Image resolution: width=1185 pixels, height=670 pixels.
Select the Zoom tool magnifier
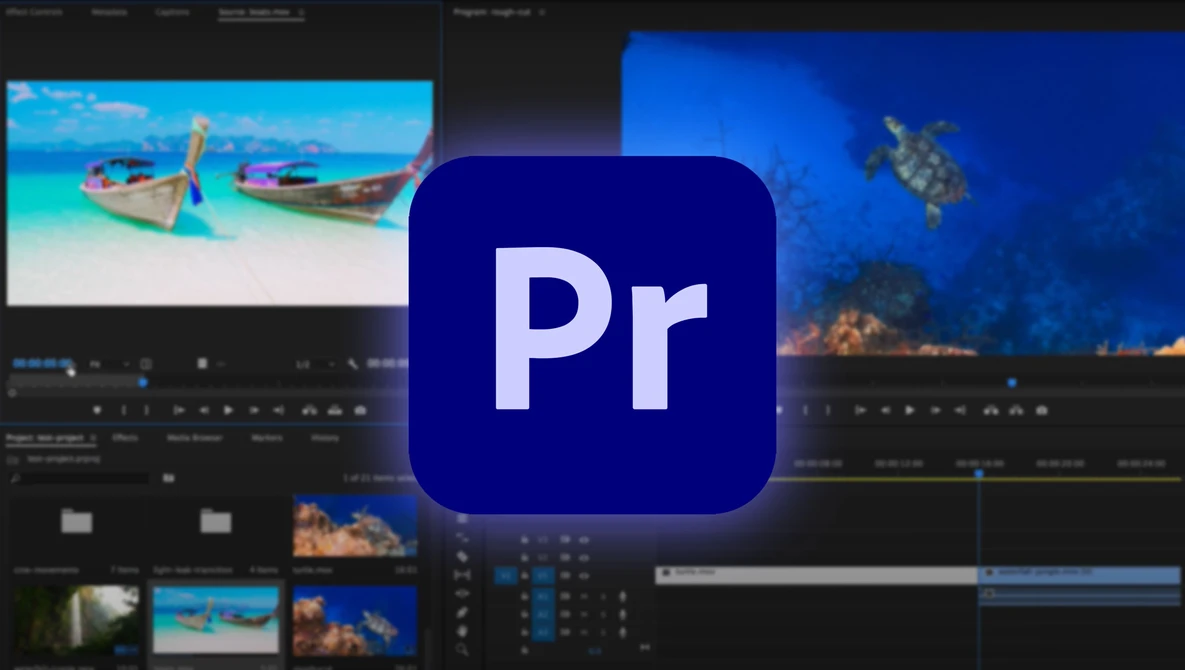(463, 650)
